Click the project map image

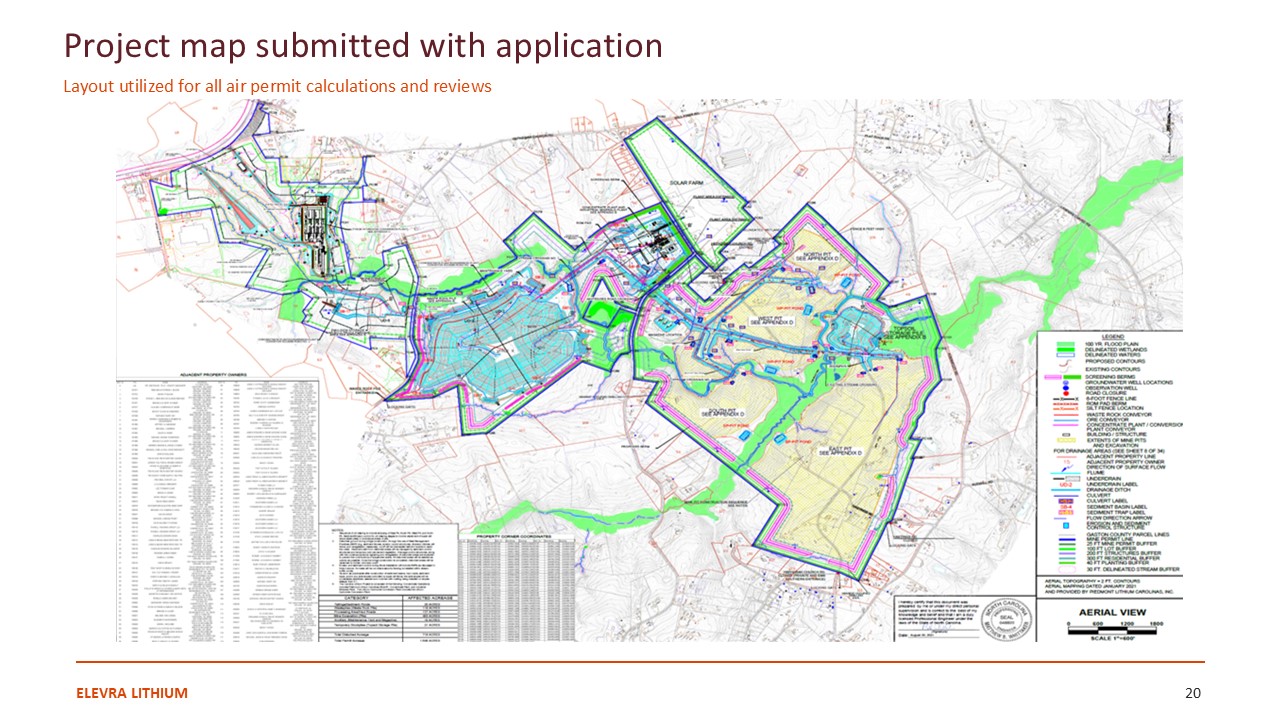pos(650,370)
